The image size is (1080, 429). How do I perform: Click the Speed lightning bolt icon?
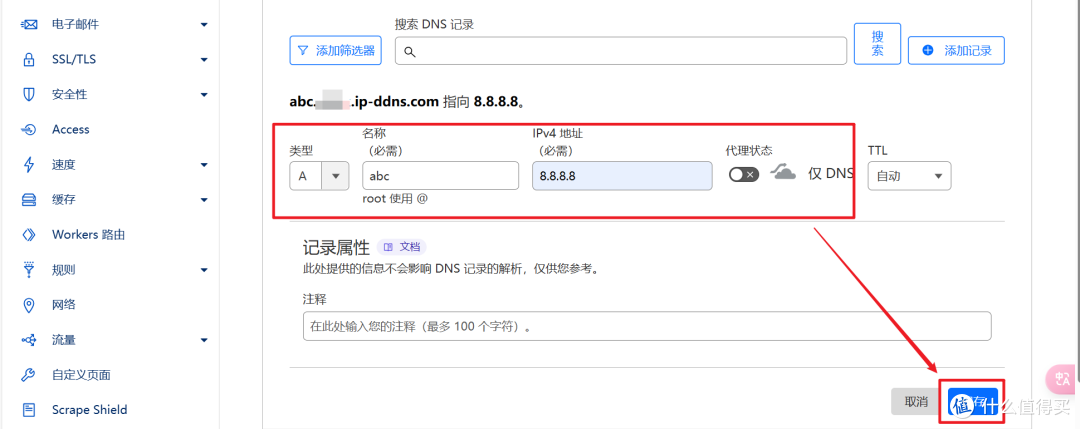click(x=28, y=165)
